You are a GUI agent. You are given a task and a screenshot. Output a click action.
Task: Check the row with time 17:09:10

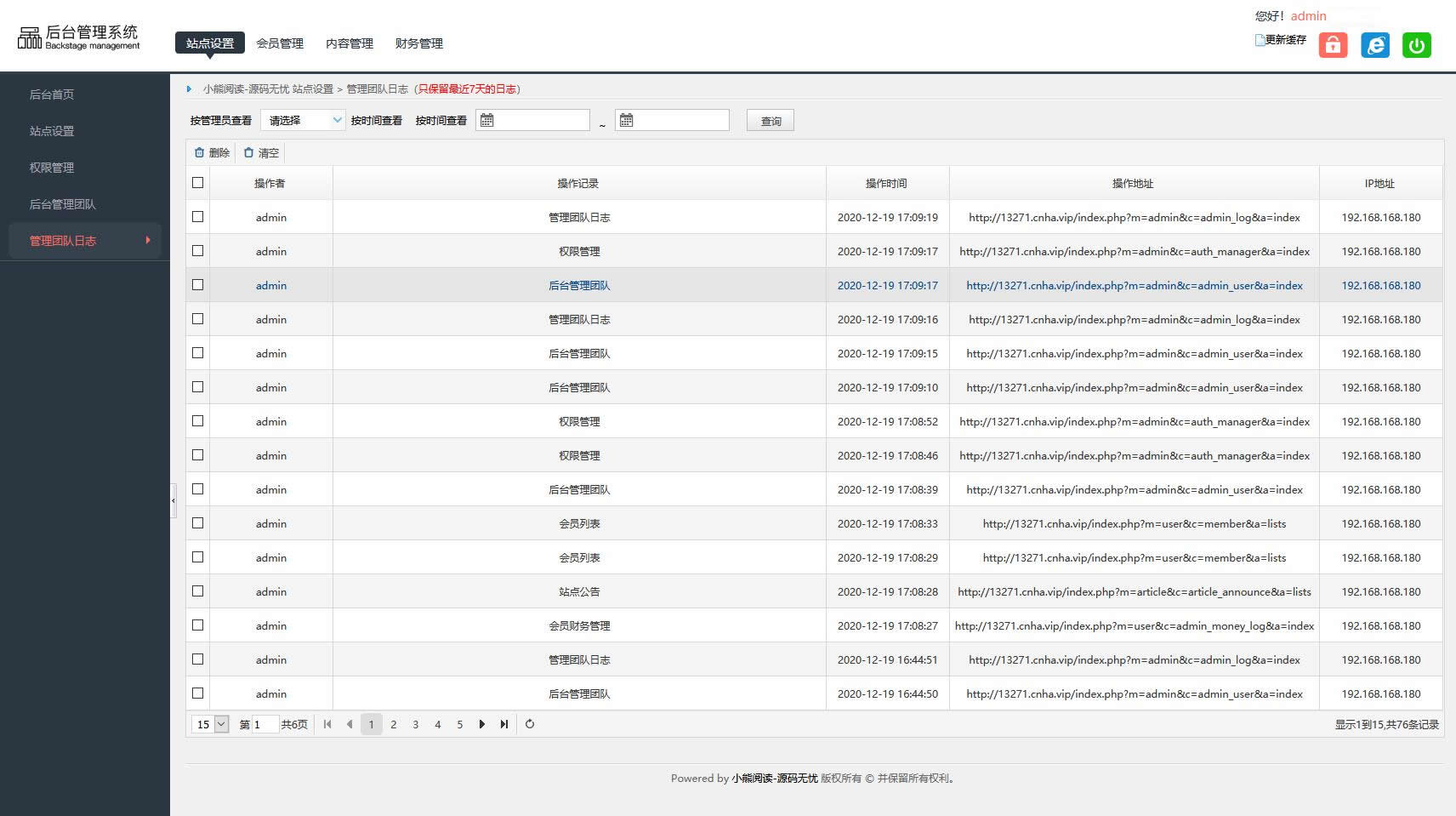(198, 386)
